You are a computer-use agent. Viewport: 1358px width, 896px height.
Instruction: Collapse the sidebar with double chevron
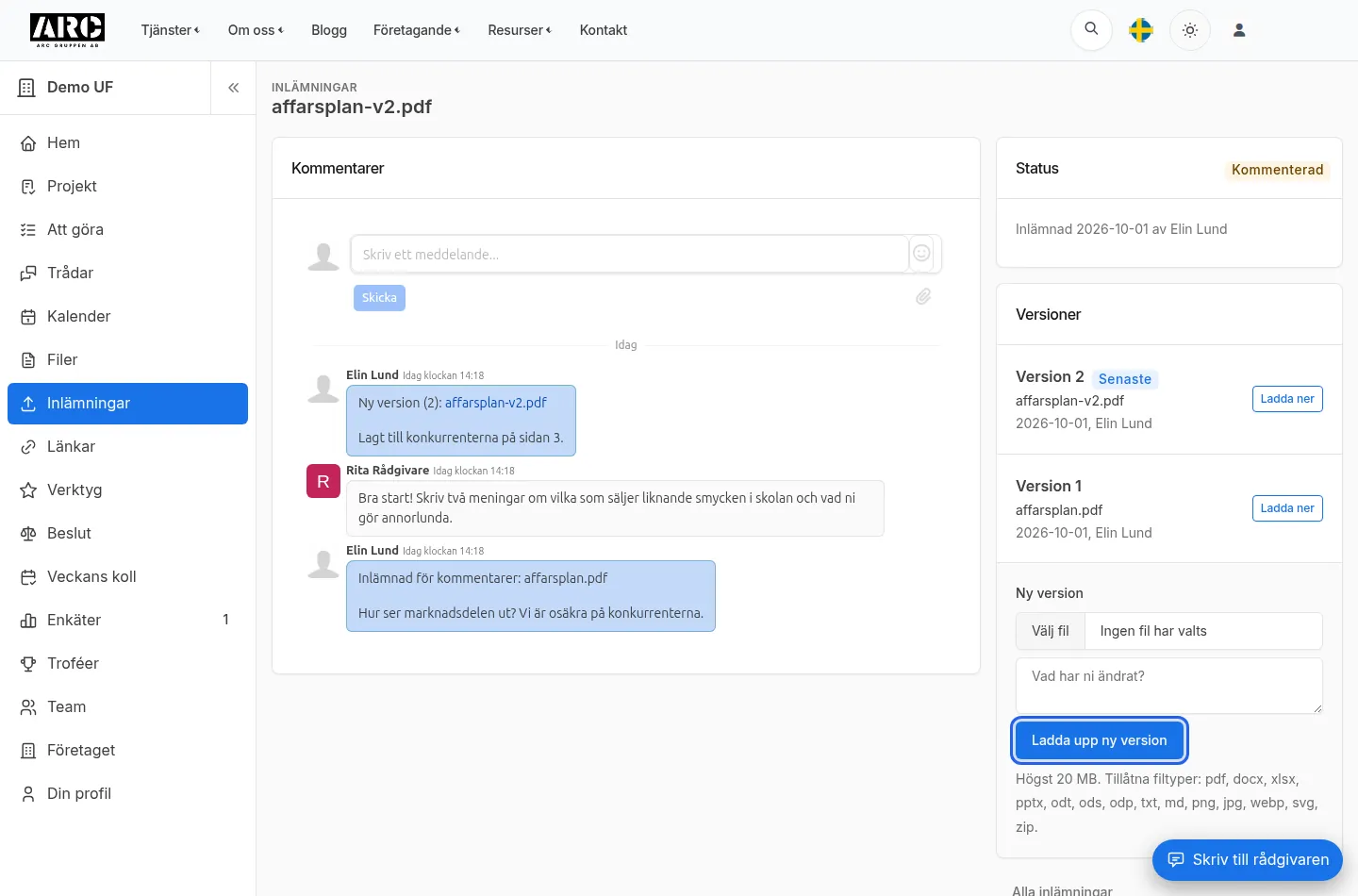(x=233, y=88)
